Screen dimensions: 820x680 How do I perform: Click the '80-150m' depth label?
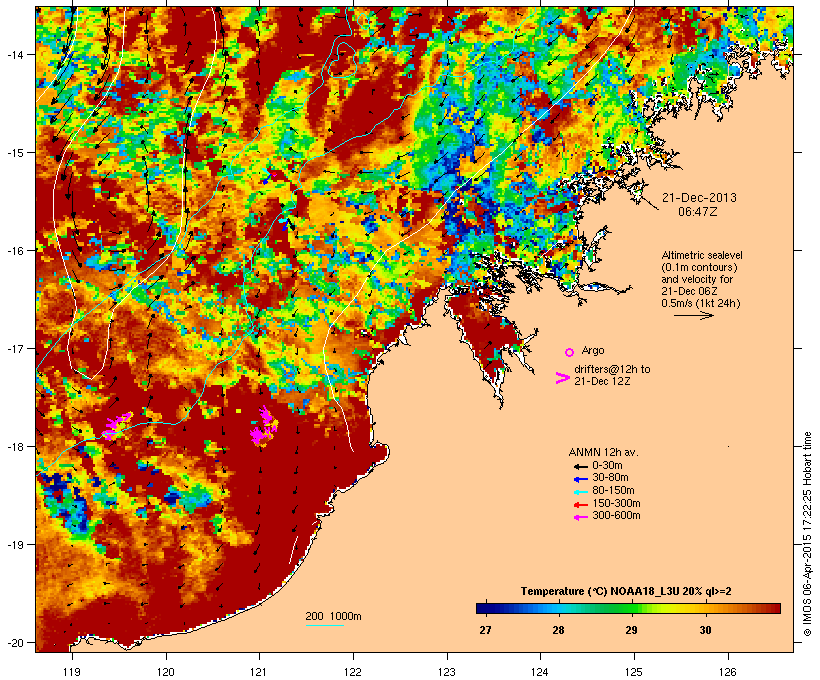tap(613, 491)
